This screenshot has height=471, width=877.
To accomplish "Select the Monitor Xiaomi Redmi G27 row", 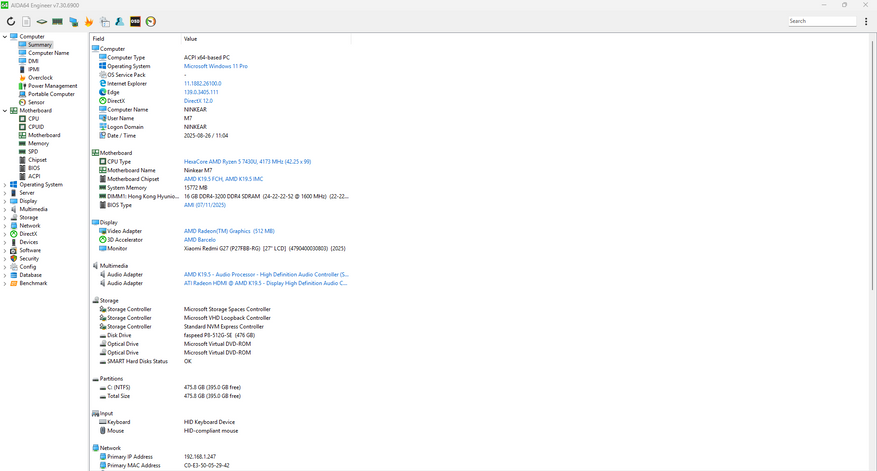I will click(x=220, y=248).
